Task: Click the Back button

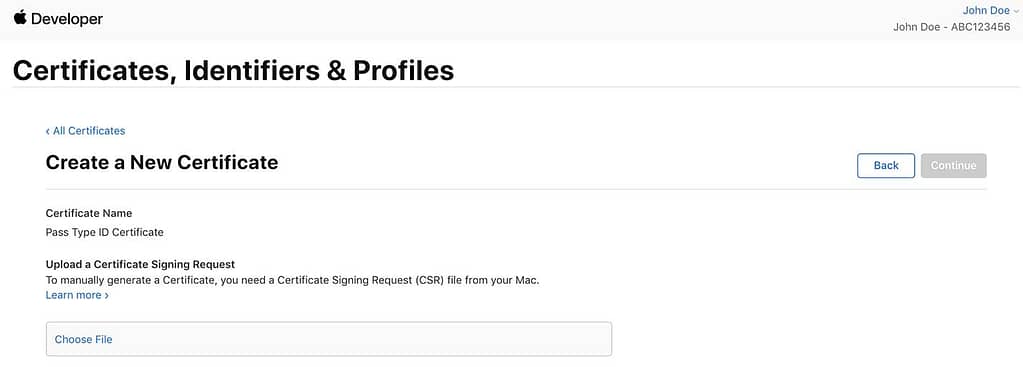Action: (886, 166)
